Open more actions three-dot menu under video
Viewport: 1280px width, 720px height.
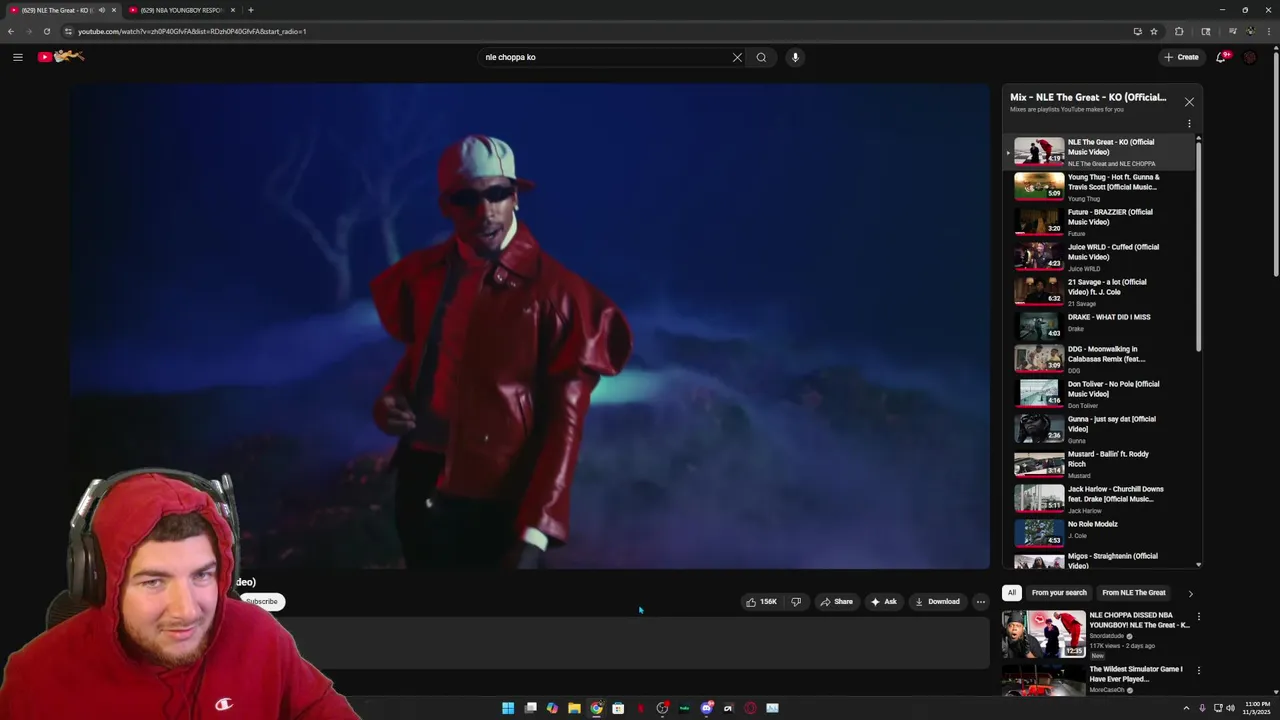[x=981, y=602]
